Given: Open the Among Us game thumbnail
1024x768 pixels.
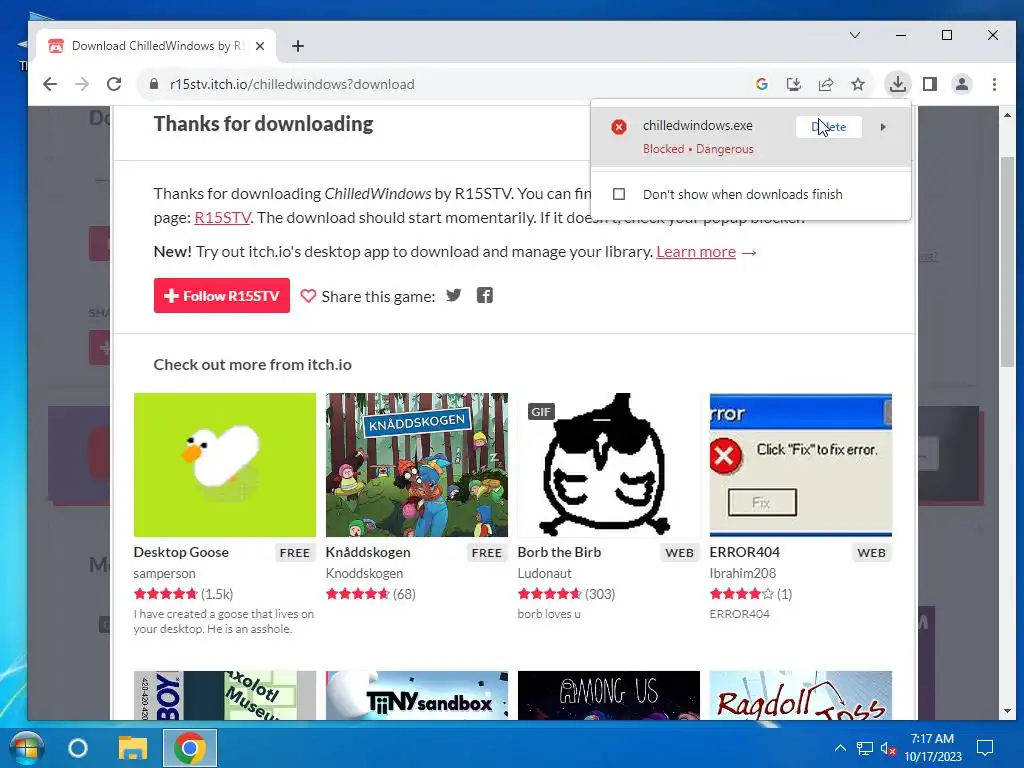Looking at the screenshot, I should tap(609, 696).
